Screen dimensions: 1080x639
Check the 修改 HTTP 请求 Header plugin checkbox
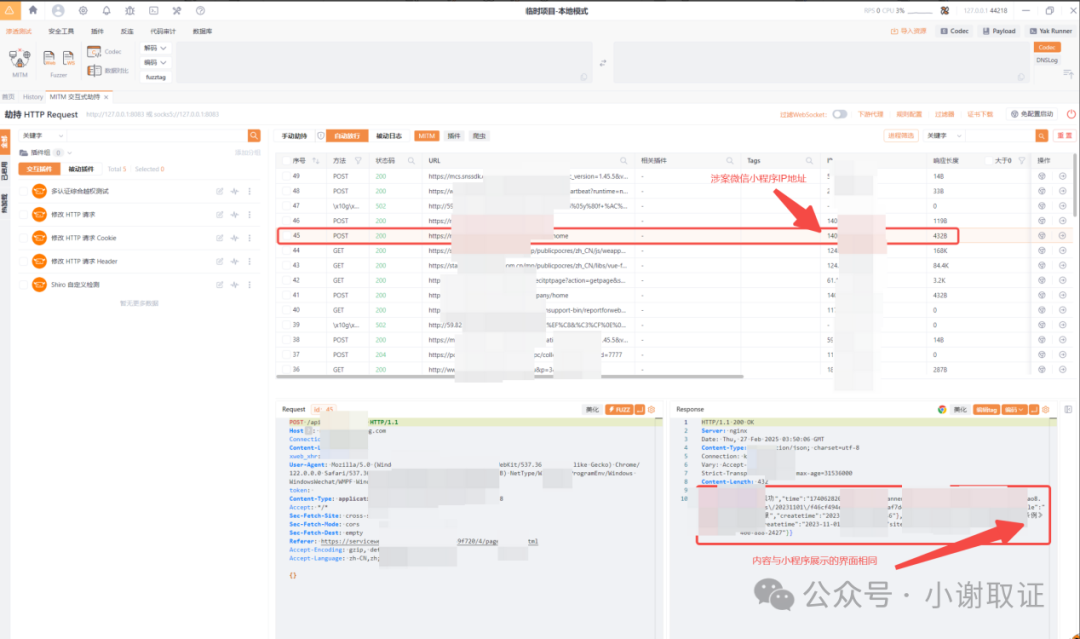pos(23,262)
